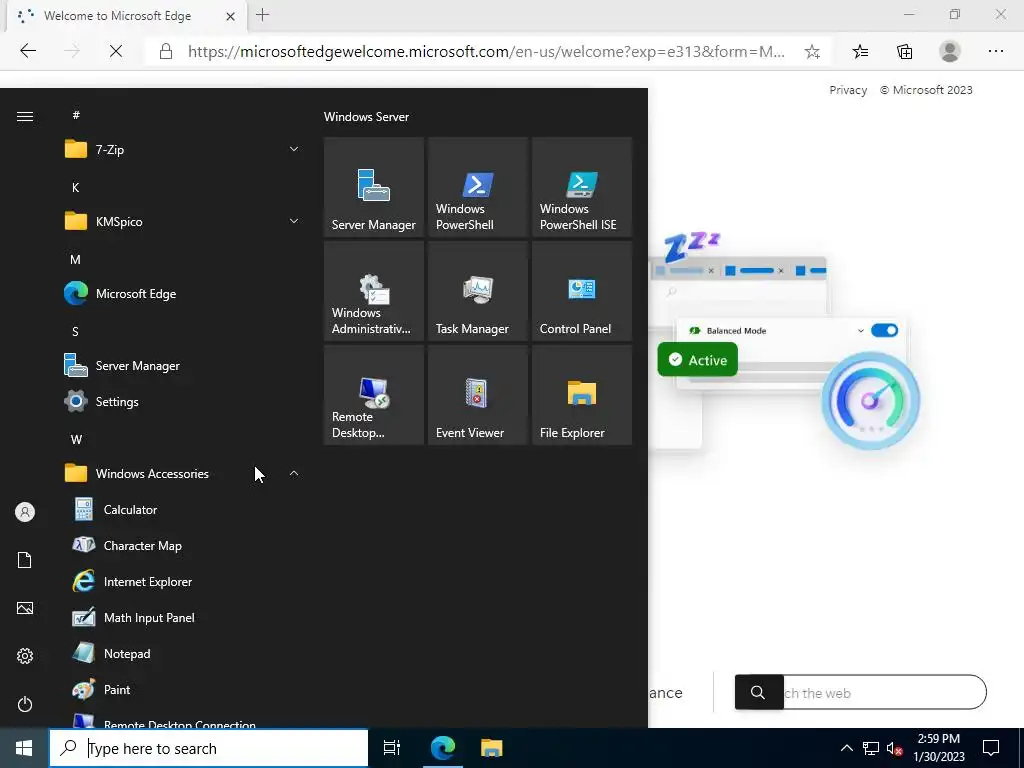Open Server Manager tile
Screen dimensions: 1024x768
374,187
